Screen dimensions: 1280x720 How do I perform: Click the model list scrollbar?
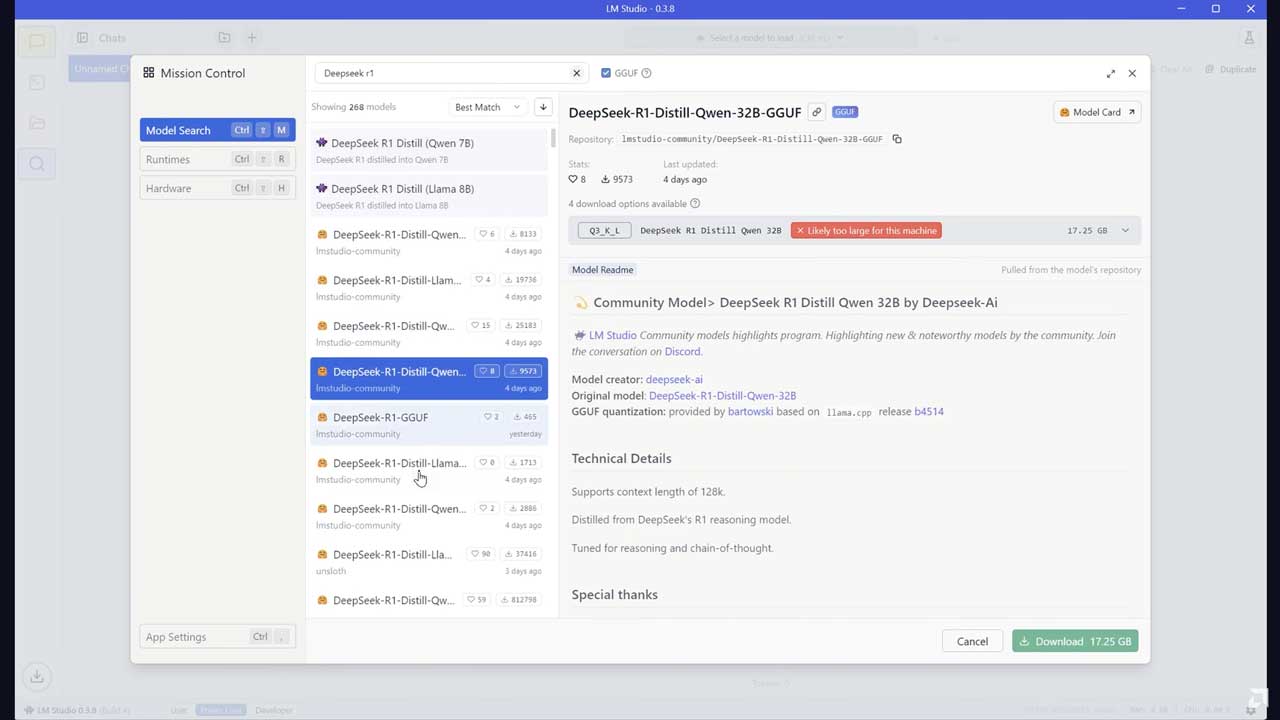point(553,138)
